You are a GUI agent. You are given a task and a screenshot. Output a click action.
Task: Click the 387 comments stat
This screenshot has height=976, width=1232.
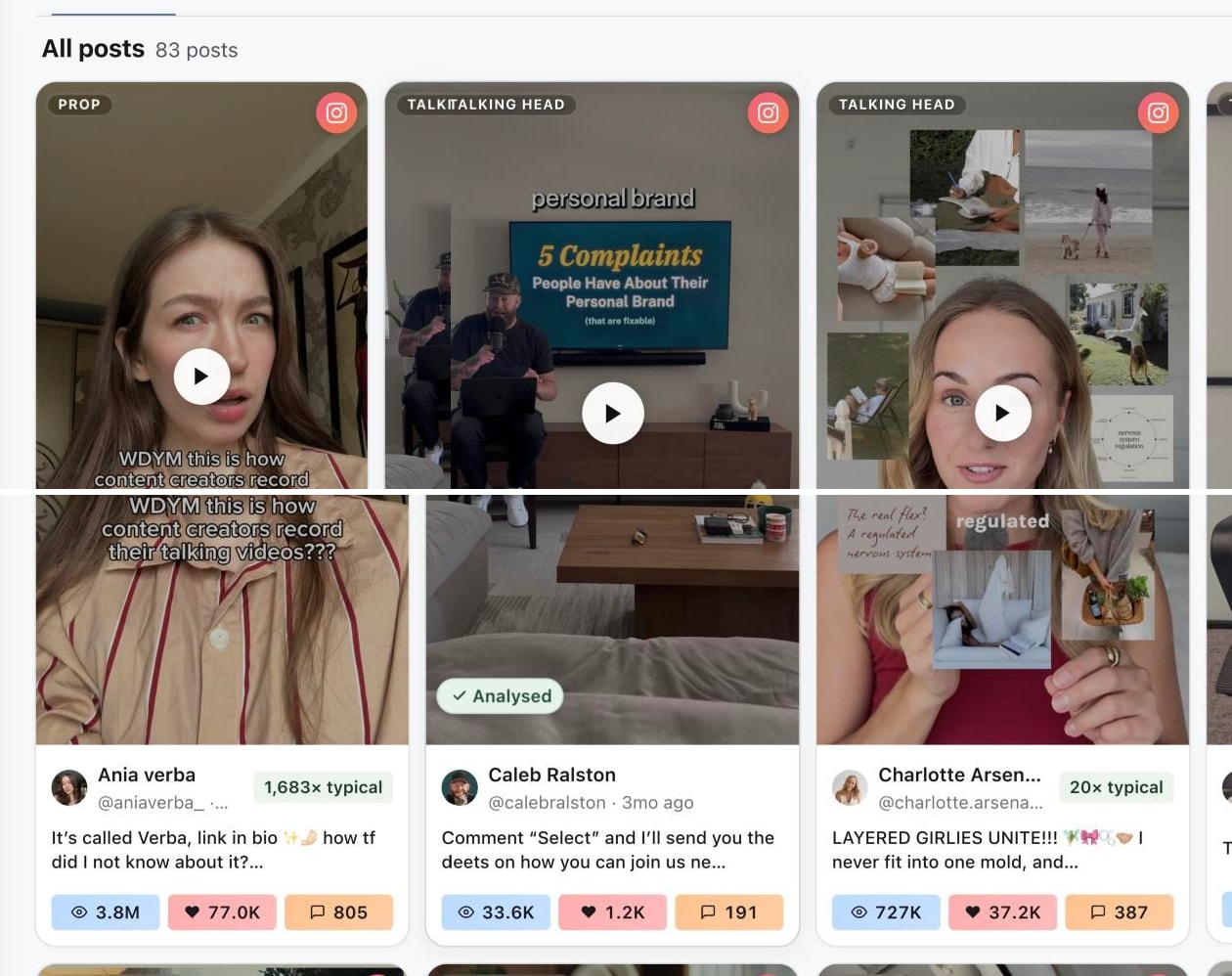coord(1120,912)
